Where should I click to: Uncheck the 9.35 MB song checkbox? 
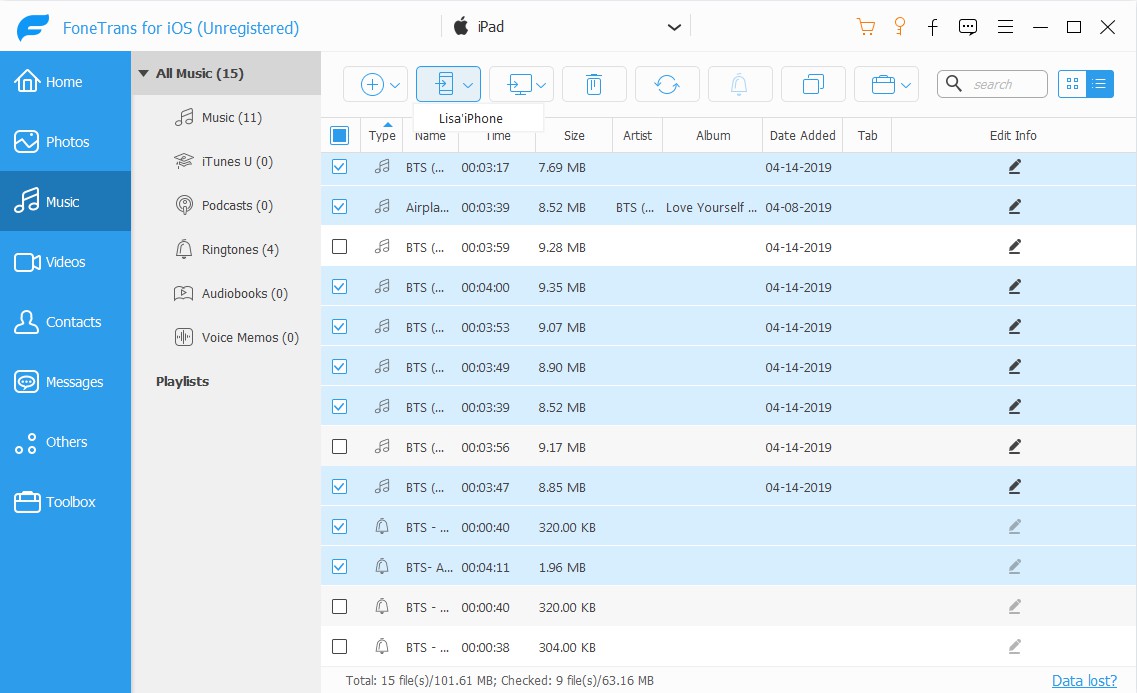[x=339, y=286]
